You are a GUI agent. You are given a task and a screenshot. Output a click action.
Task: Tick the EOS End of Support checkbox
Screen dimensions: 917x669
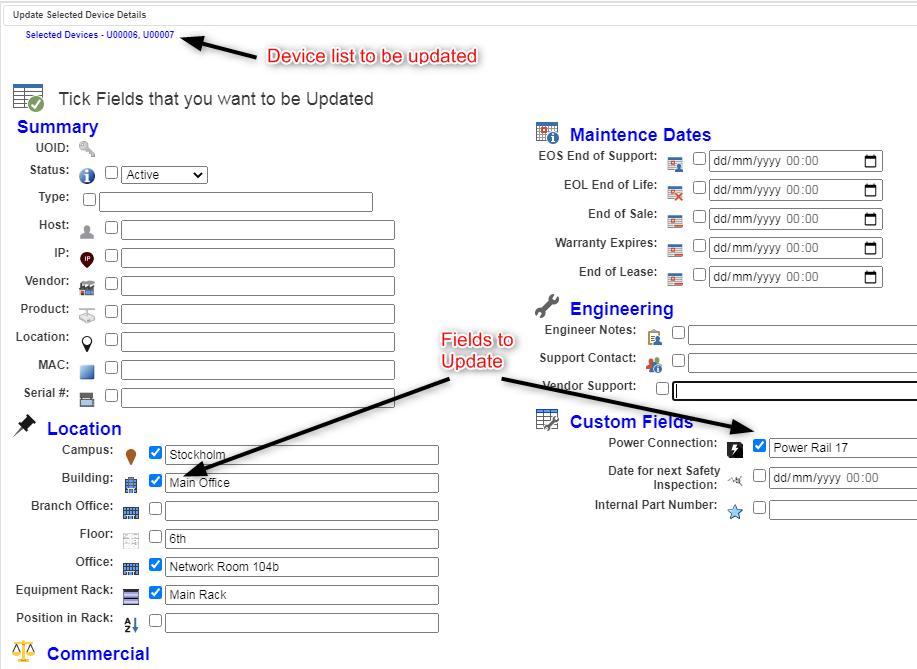pyautogui.click(x=699, y=158)
